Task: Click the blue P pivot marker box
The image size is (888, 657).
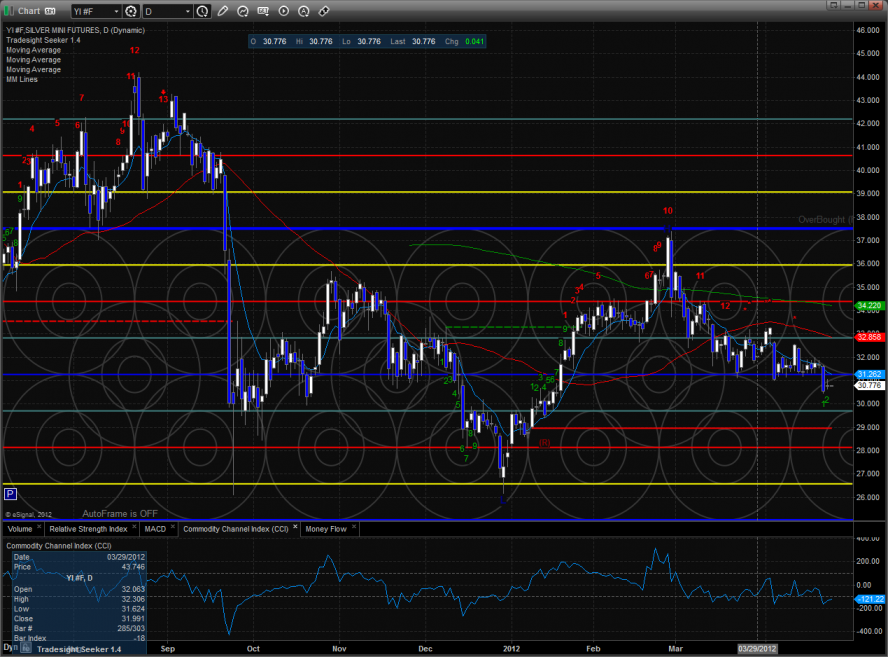Action: (x=10, y=494)
